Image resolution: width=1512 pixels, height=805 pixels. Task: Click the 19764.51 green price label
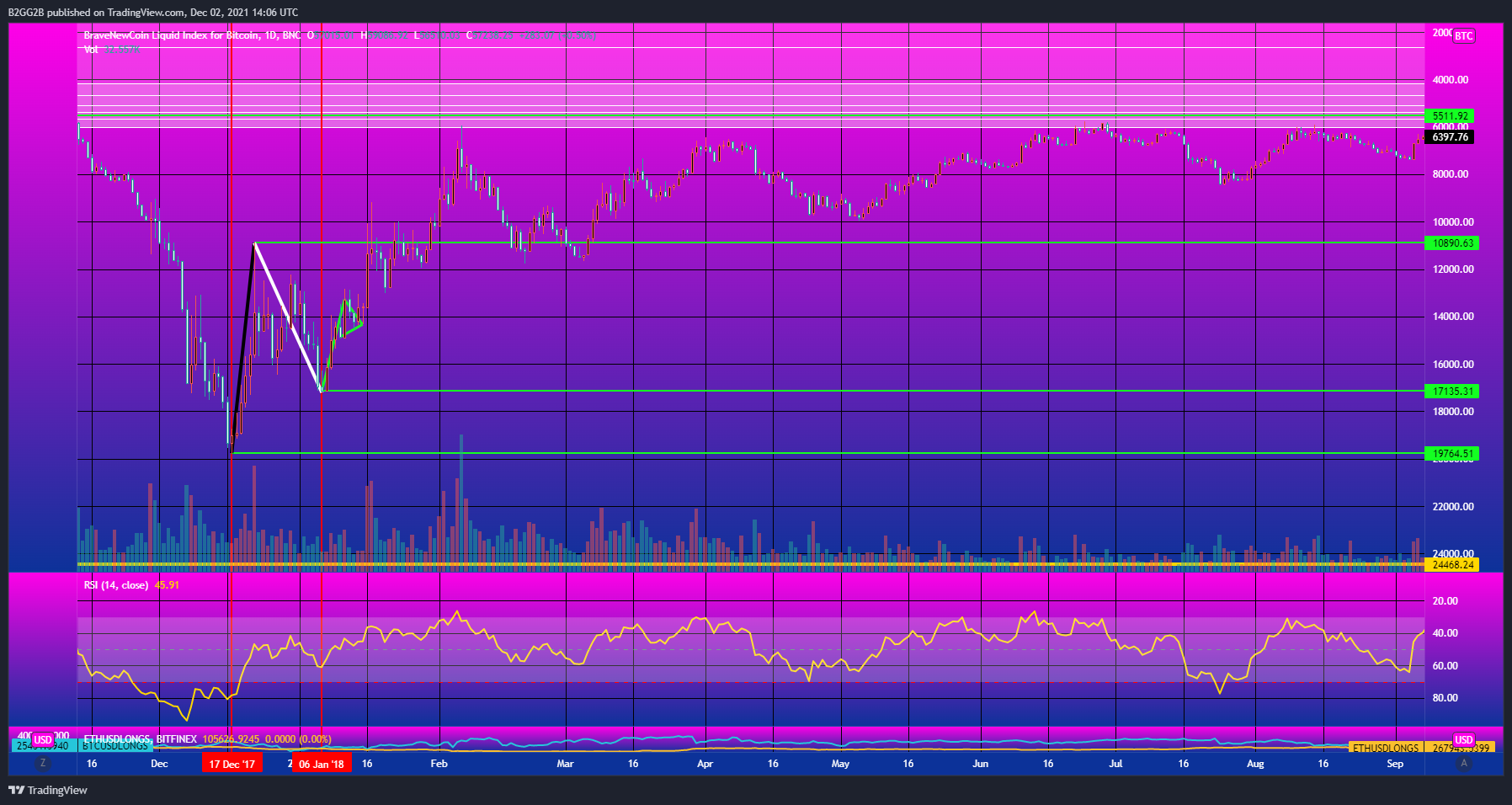coord(1452,453)
